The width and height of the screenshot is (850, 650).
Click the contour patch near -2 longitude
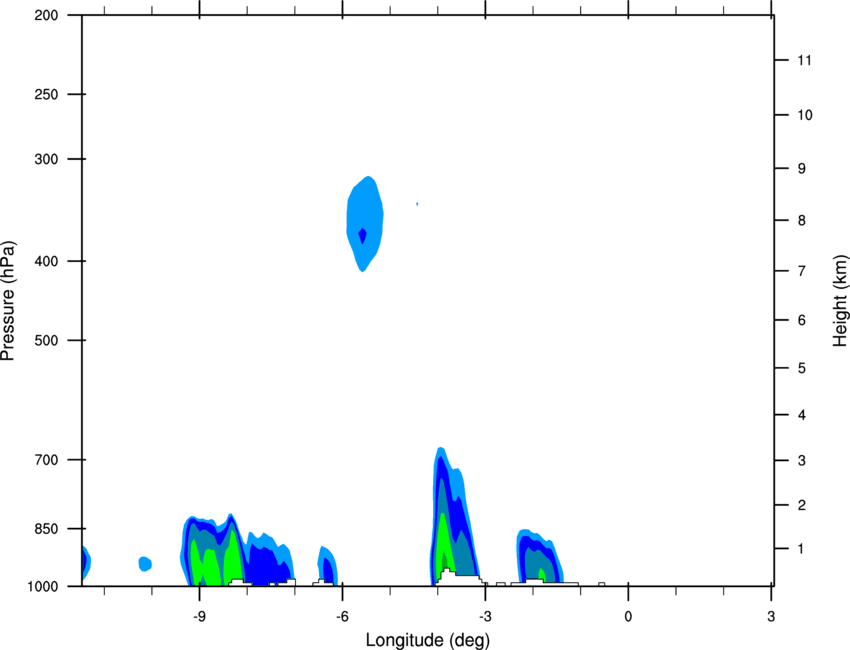[540, 556]
